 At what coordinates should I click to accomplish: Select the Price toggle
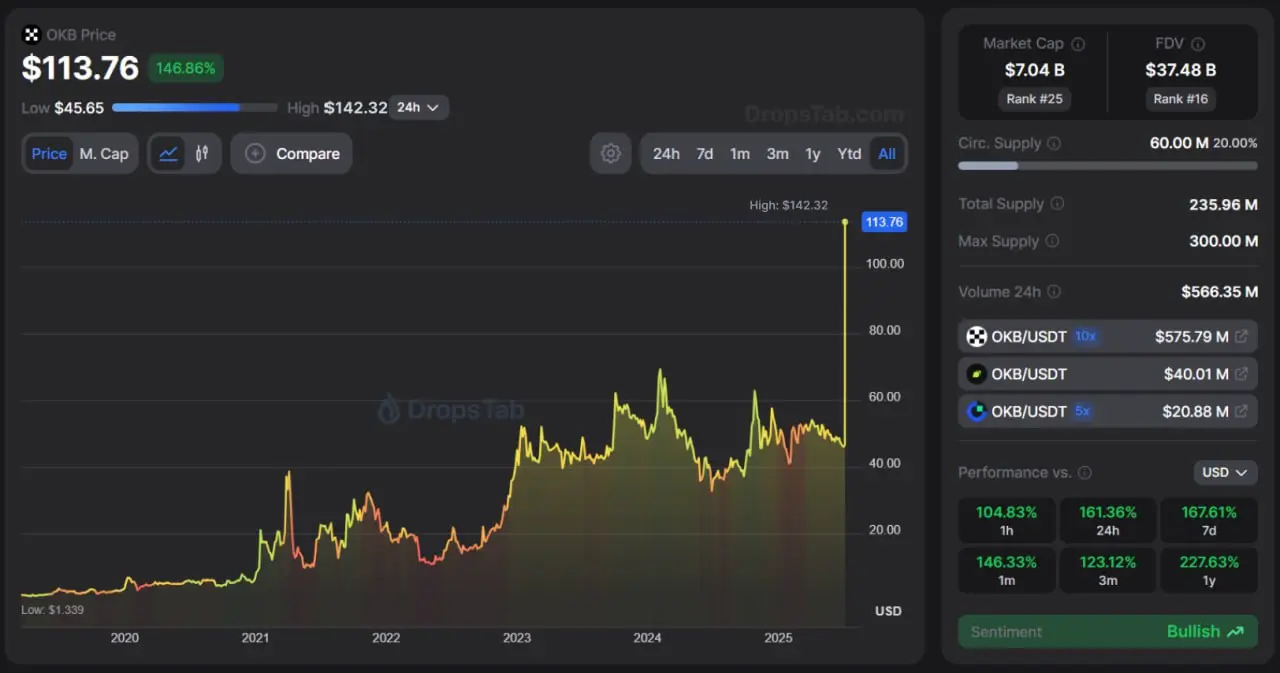(x=49, y=154)
